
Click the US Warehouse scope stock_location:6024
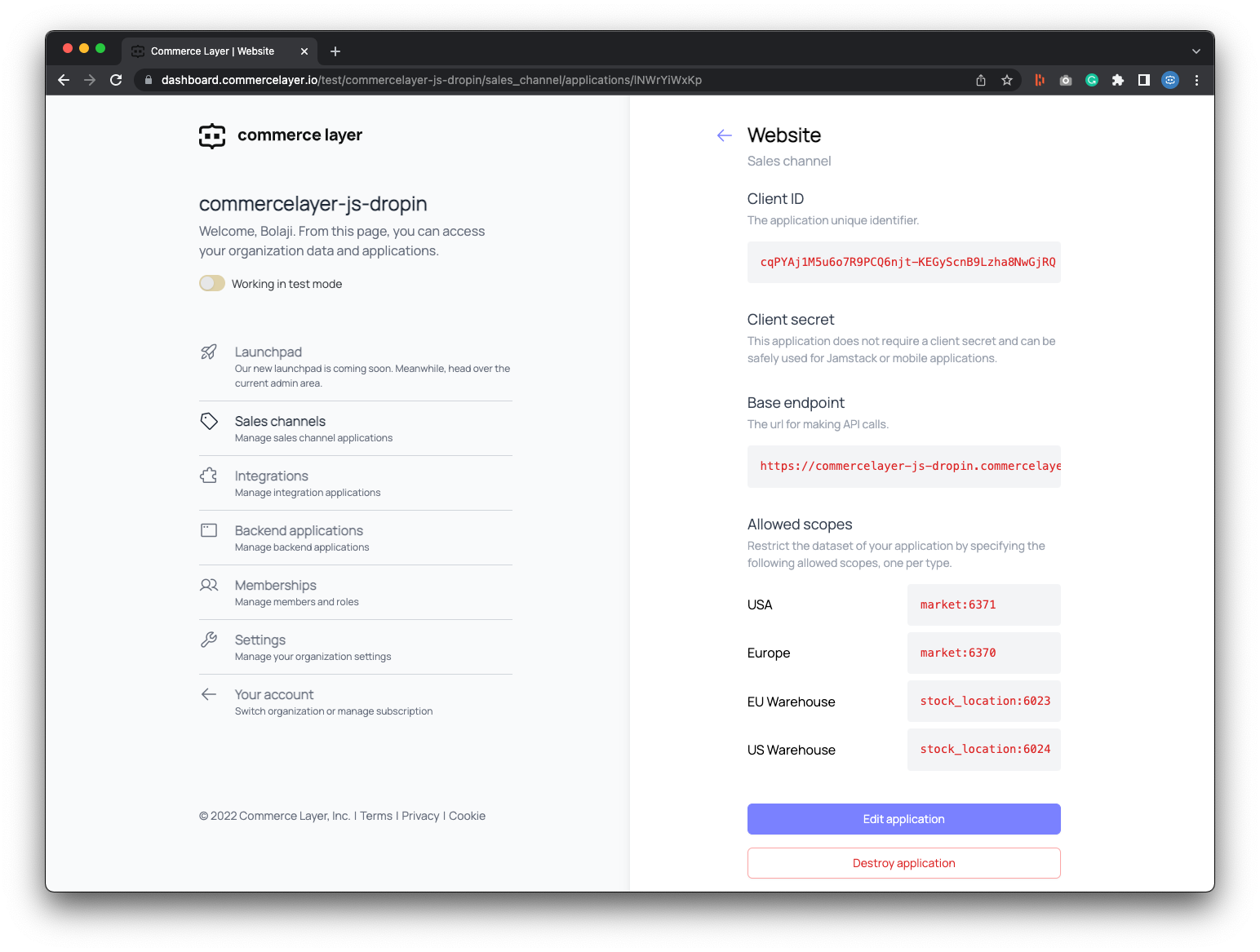click(984, 749)
